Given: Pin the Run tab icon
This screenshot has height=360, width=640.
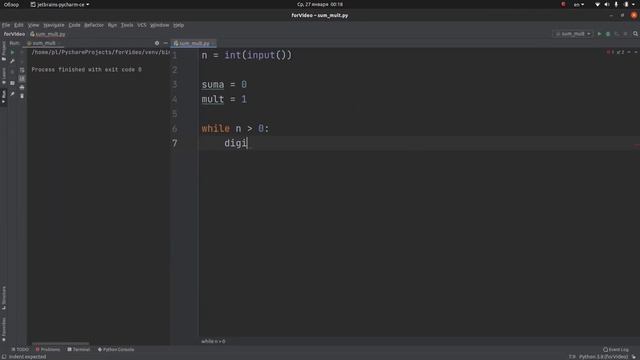Looking at the screenshot, I should [x=12, y=94].
